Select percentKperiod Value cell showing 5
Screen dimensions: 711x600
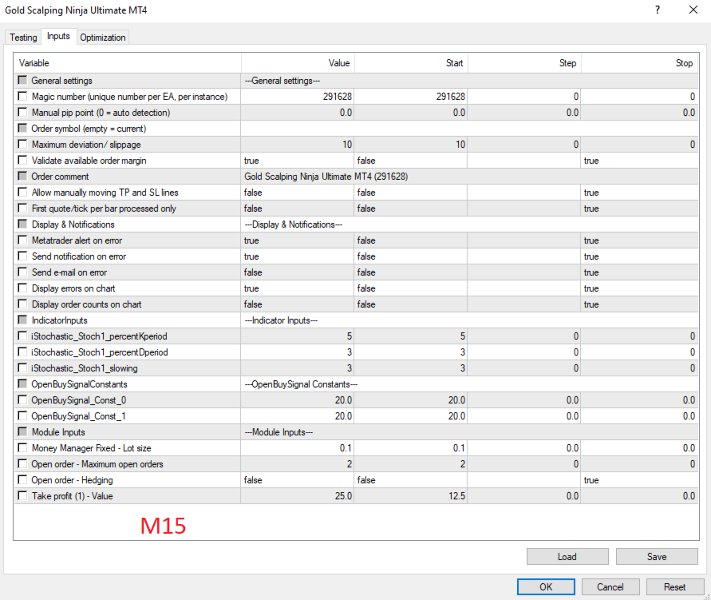click(297, 336)
